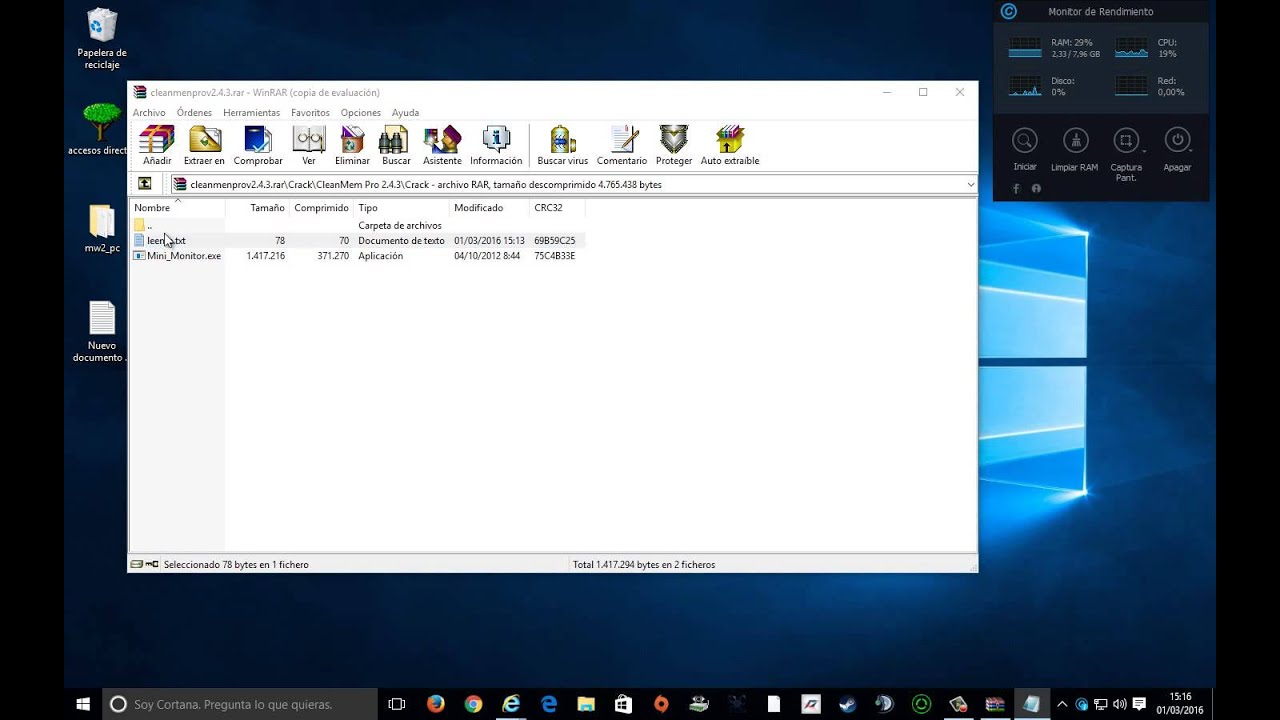Image resolution: width=1280 pixels, height=720 pixels.
Task: Sort files by the Modificado column header
Action: [489, 208]
